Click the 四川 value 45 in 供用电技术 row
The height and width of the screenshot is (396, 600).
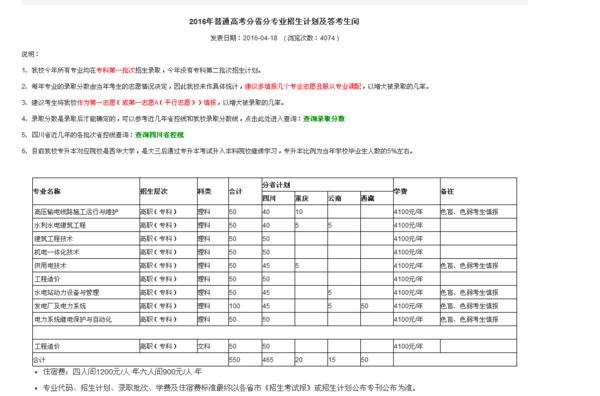tap(266, 266)
